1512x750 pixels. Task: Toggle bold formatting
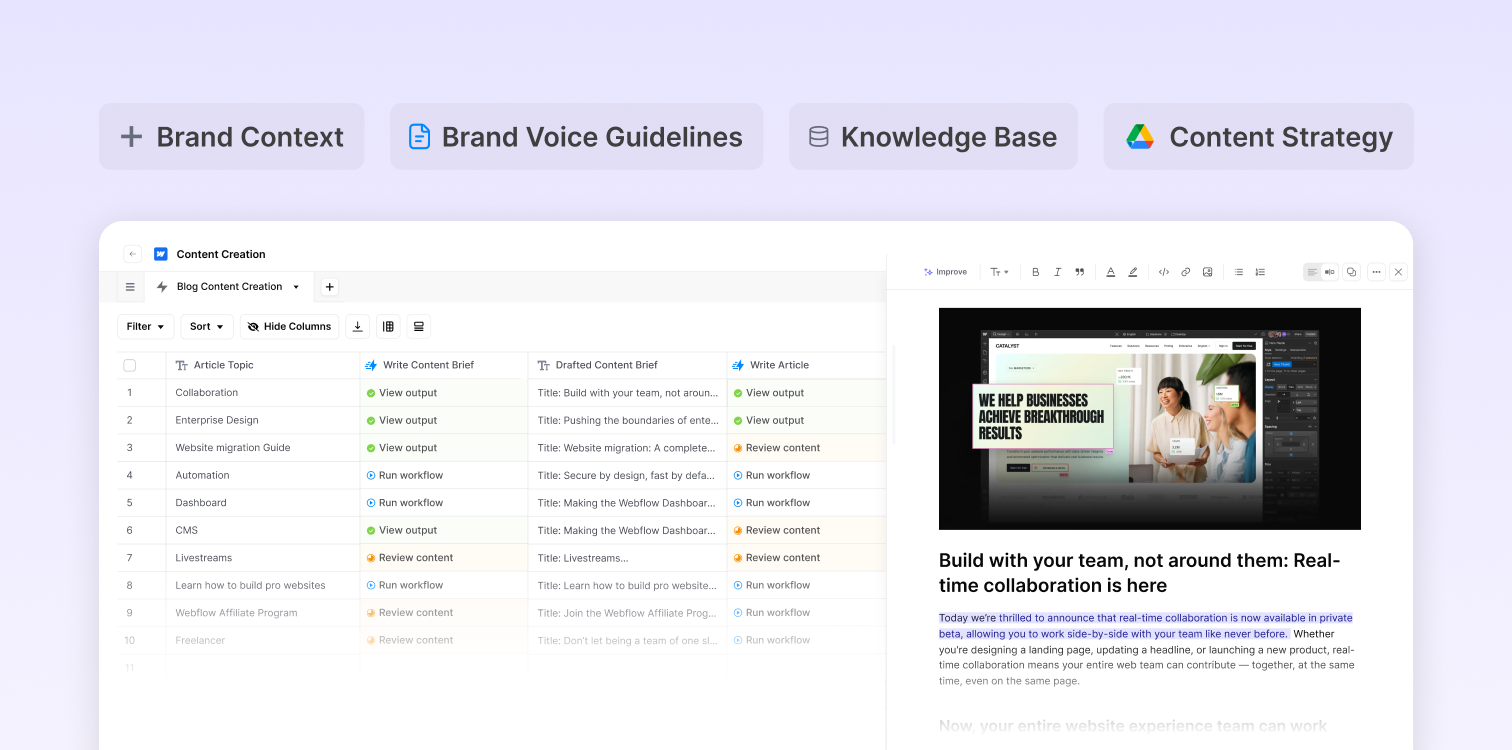pyautogui.click(x=1035, y=272)
